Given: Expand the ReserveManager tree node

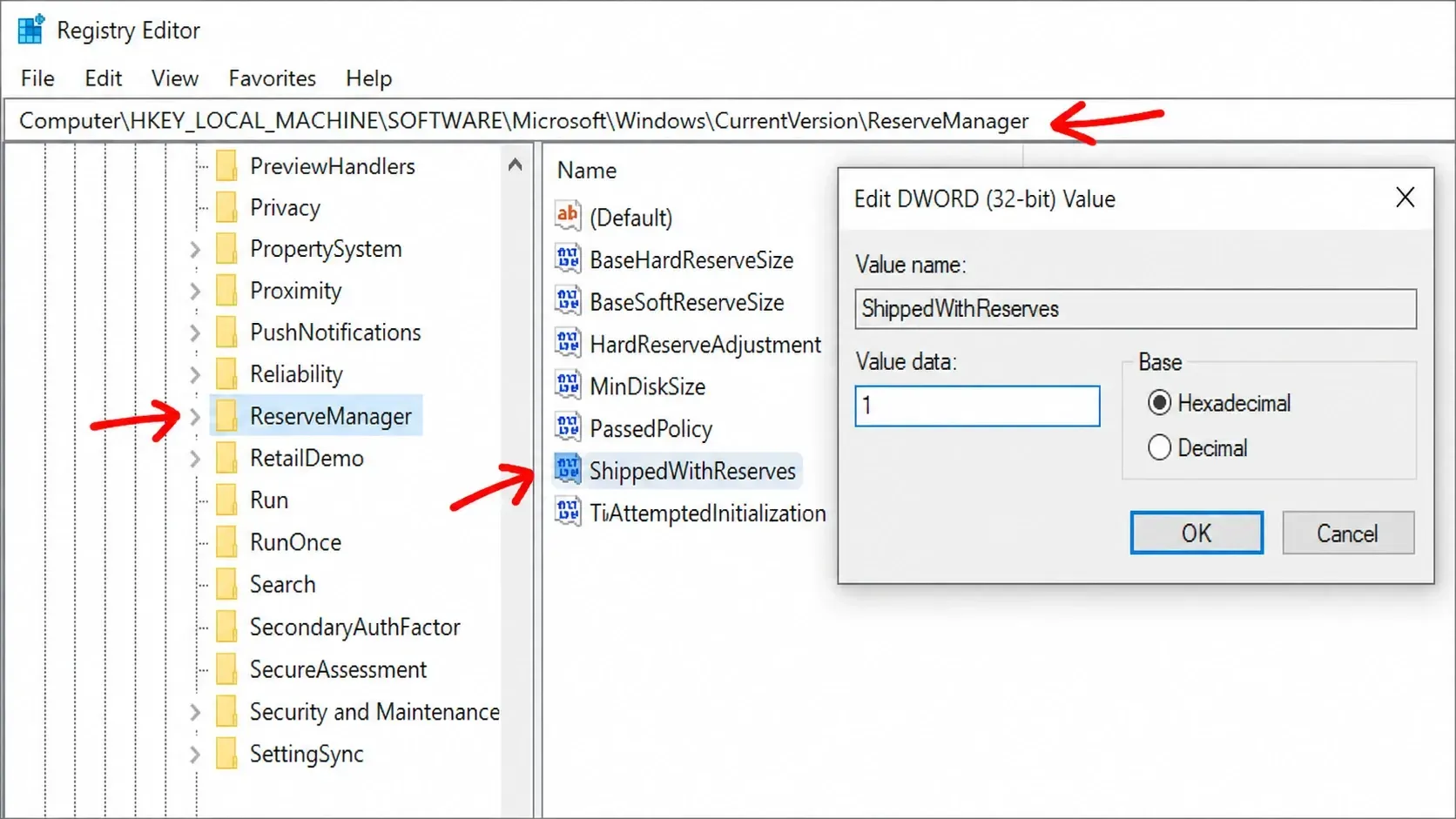Looking at the screenshot, I should coord(195,417).
